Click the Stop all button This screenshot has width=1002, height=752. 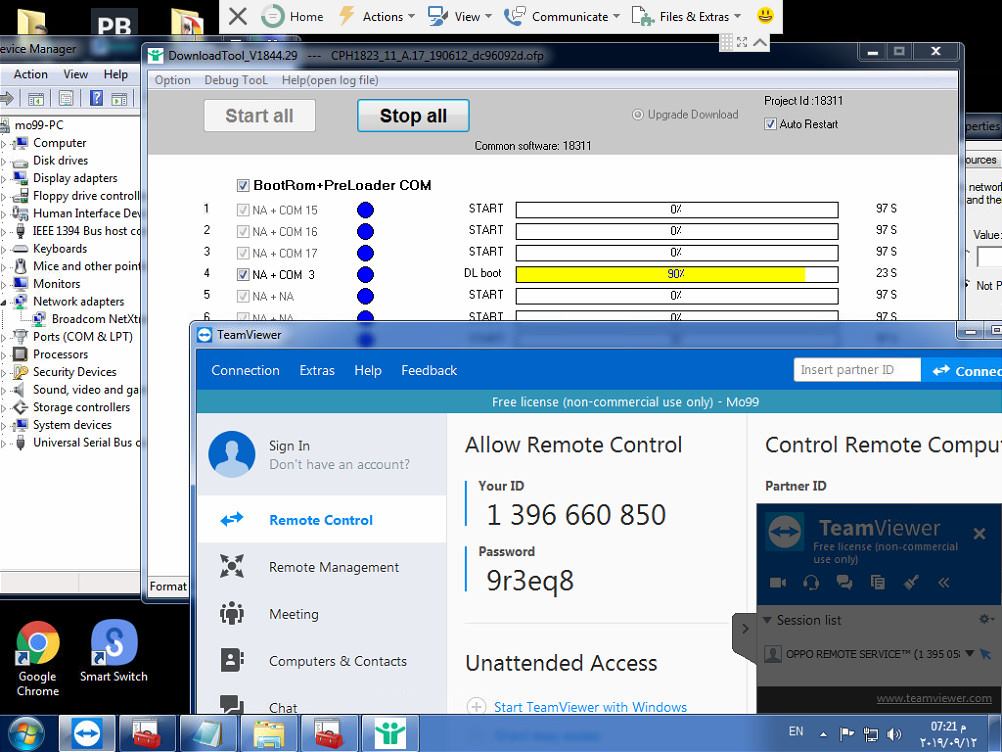click(x=413, y=116)
